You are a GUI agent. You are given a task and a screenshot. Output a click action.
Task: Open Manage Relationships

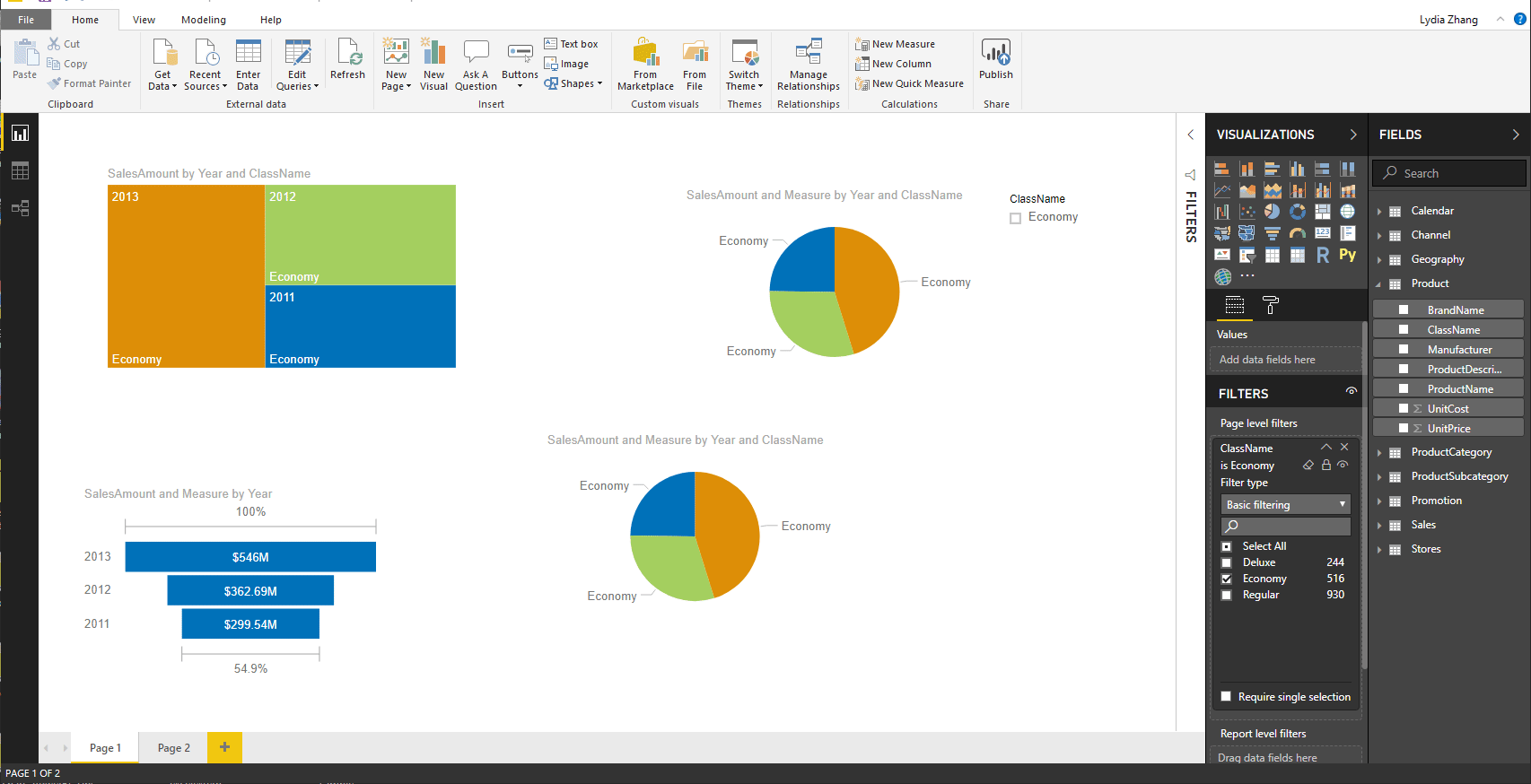(809, 65)
